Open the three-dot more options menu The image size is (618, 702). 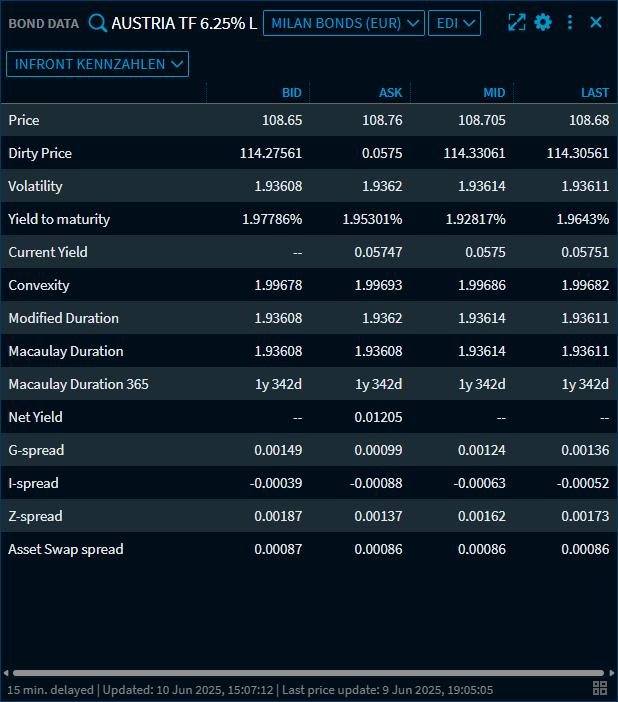[570, 22]
